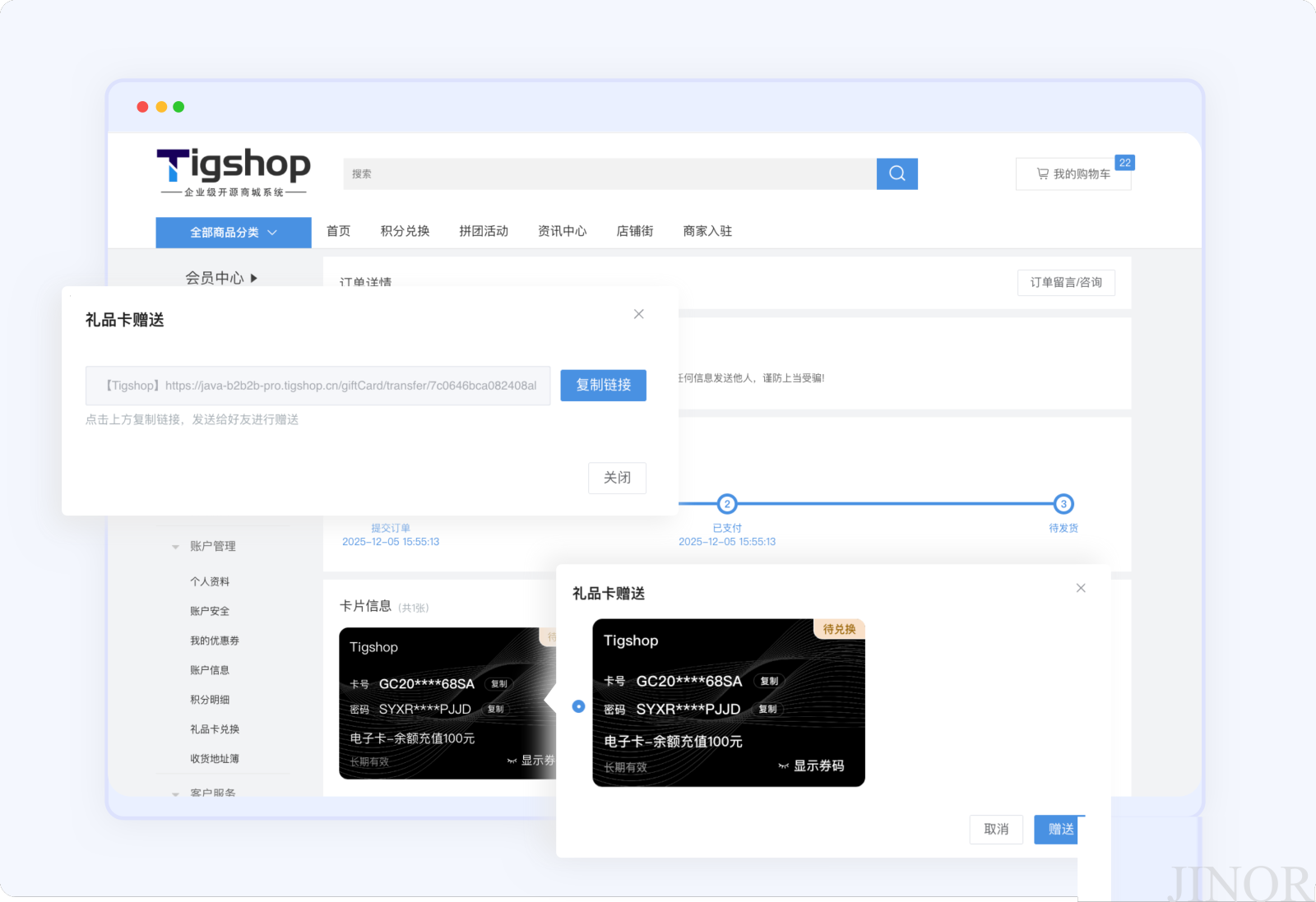Collapse the 账户管理 section arrow
The height and width of the screenshot is (902, 1316).
pyautogui.click(x=175, y=547)
